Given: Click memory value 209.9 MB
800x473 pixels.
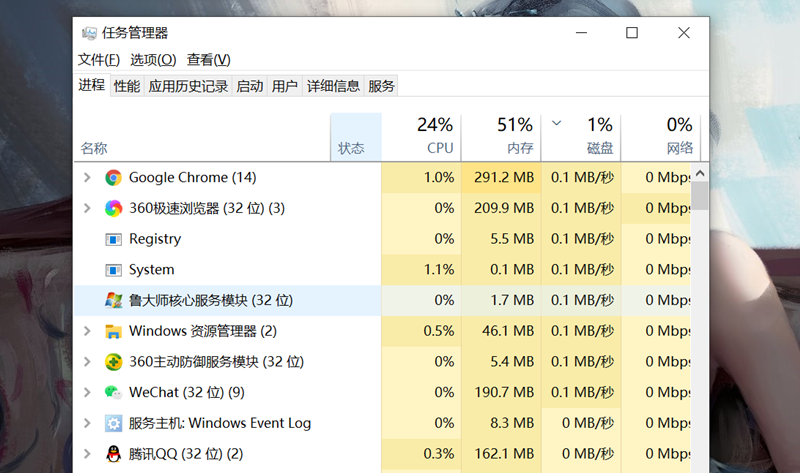Looking at the screenshot, I should pos(504,208).
